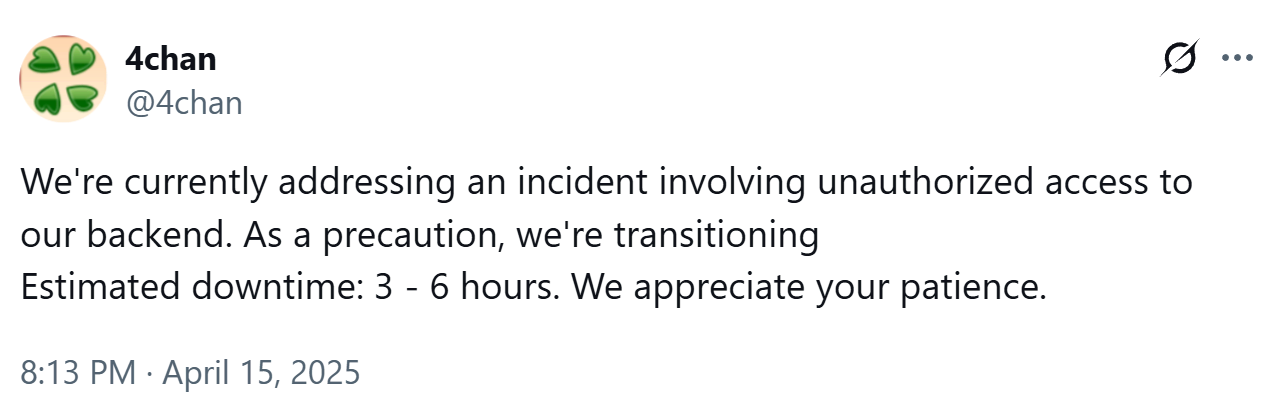Click the word "addressing" in the post
The image size is (1285, 409).
(362, 184)
